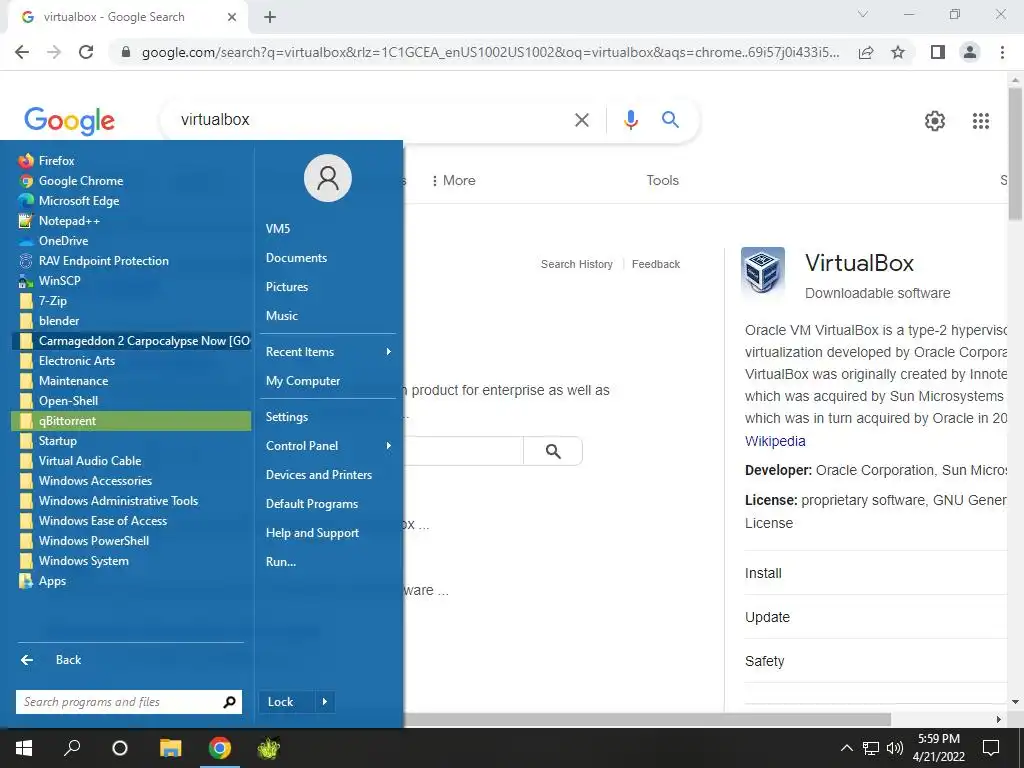Image resolution: width=1024 pixels, height=768 pixels.
Task: Open the notification center icon
Action: (991, 748)
